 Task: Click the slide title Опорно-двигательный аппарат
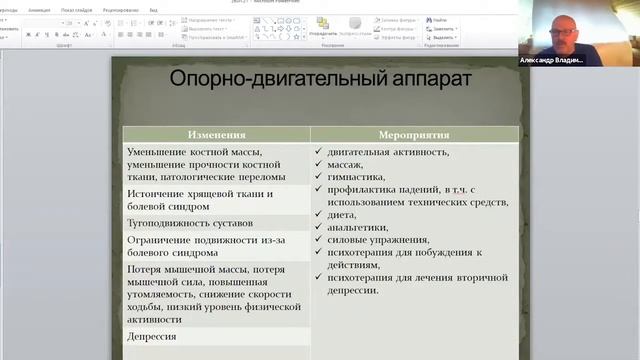click(320, 78)
